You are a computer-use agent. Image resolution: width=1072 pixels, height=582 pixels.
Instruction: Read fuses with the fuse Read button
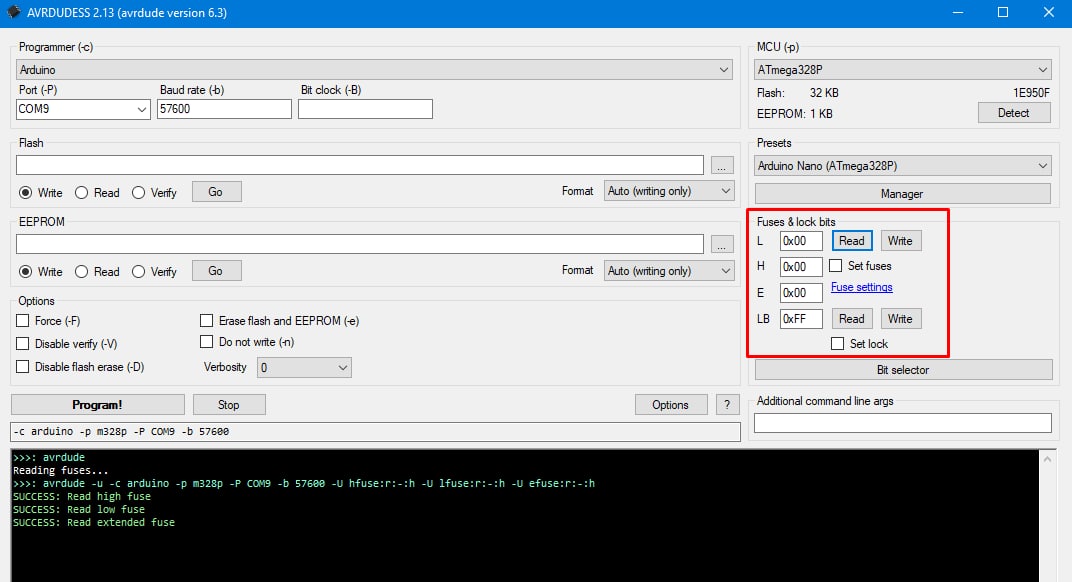click(852, 241)
